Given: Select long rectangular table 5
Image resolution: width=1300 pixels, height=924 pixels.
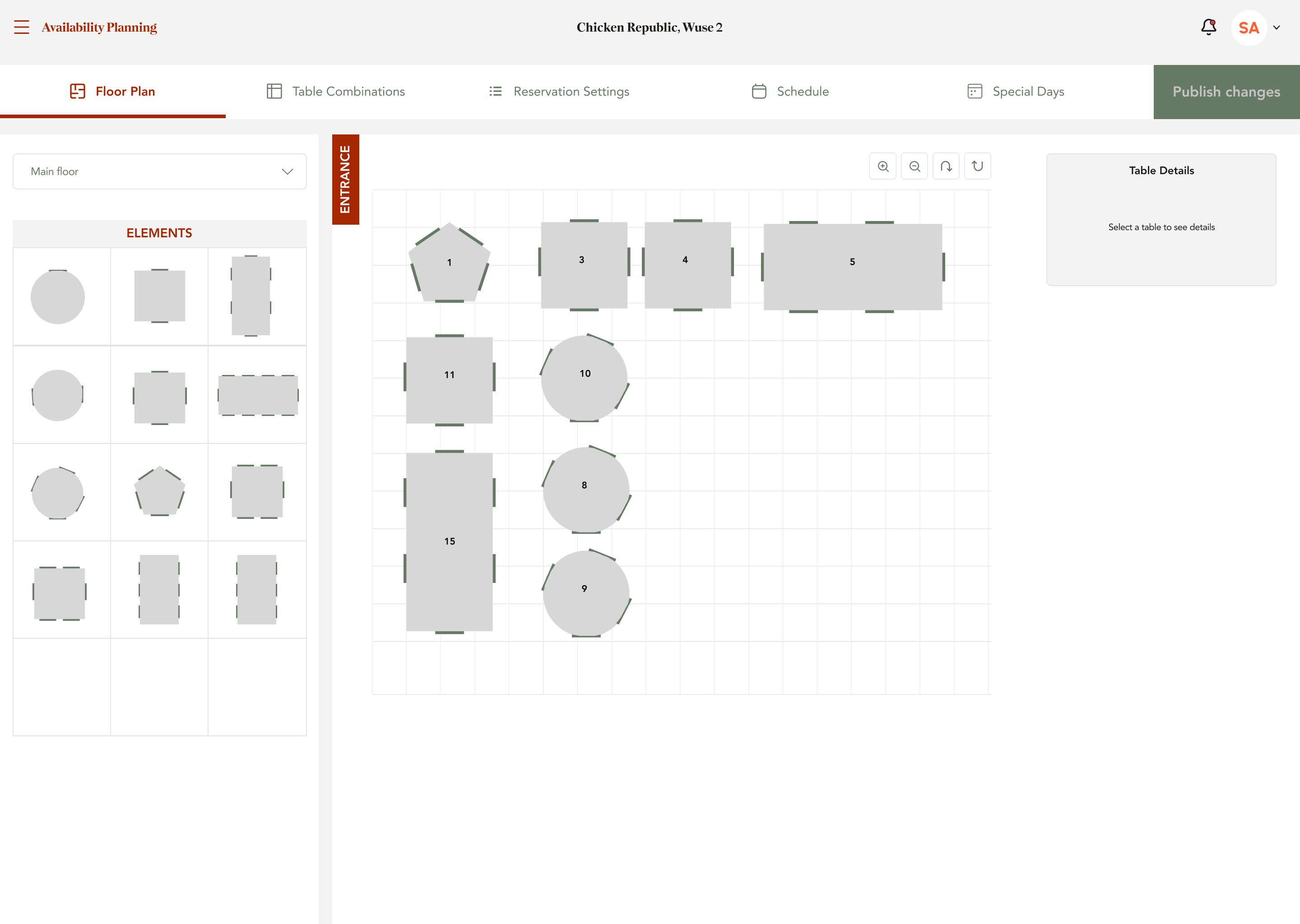Looking at the screenshot, I should coord(853,267).
